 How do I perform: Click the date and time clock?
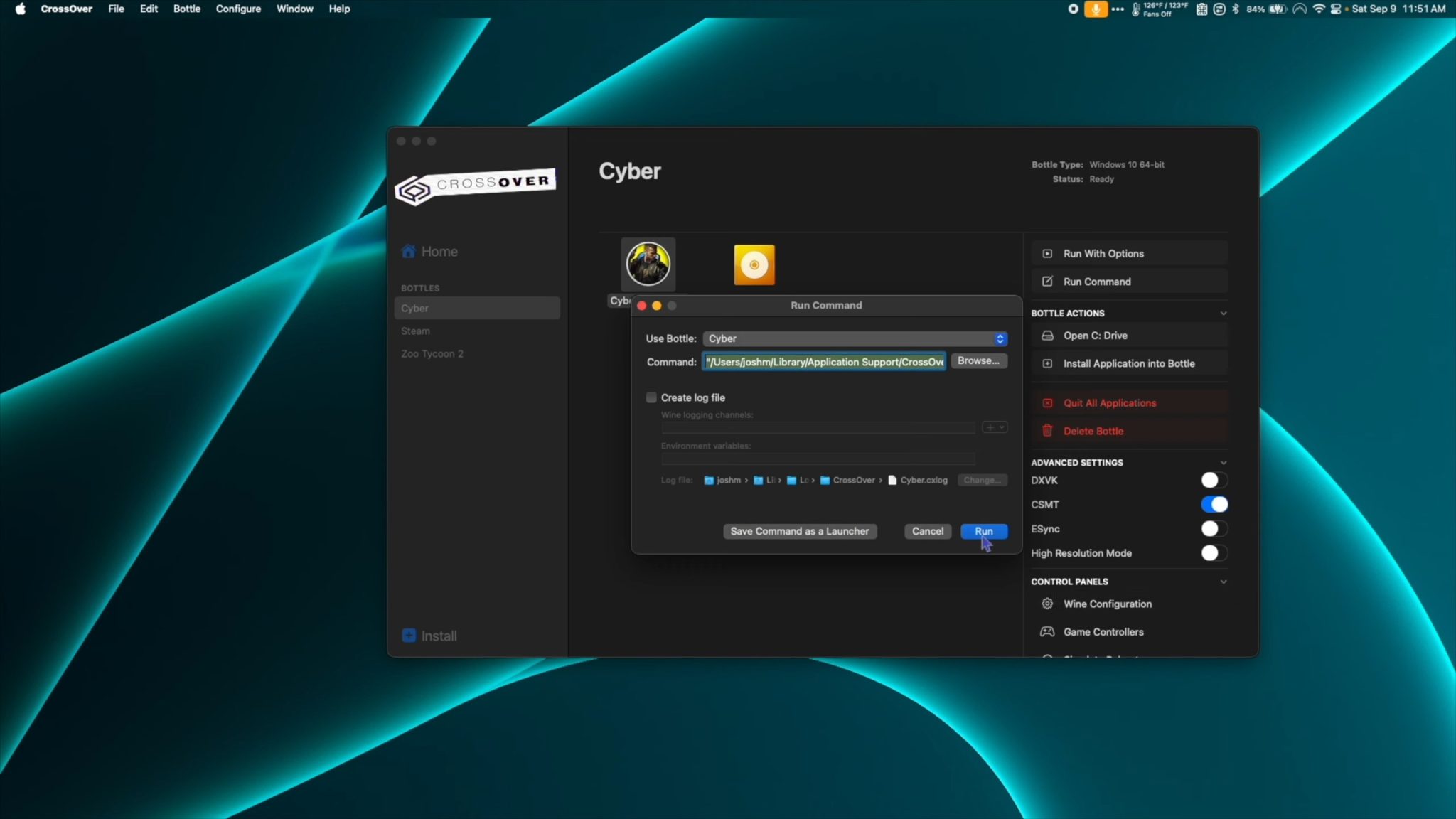click(x=1398, y=9)
